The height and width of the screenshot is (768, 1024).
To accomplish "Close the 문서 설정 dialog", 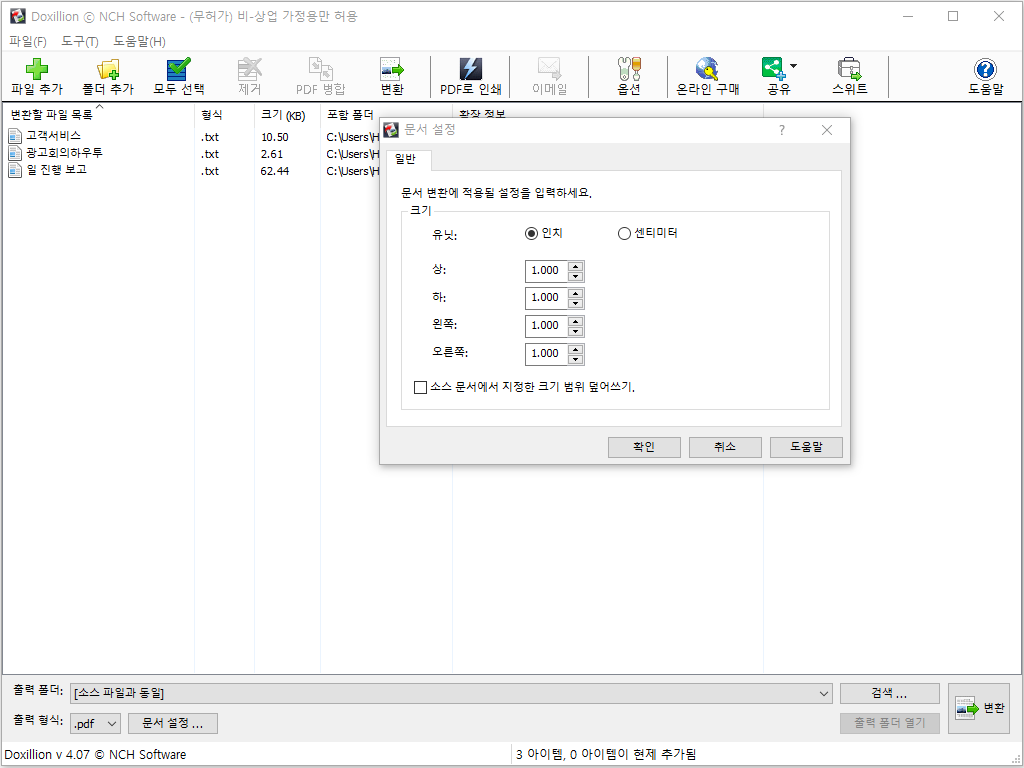I will (827, 130).
